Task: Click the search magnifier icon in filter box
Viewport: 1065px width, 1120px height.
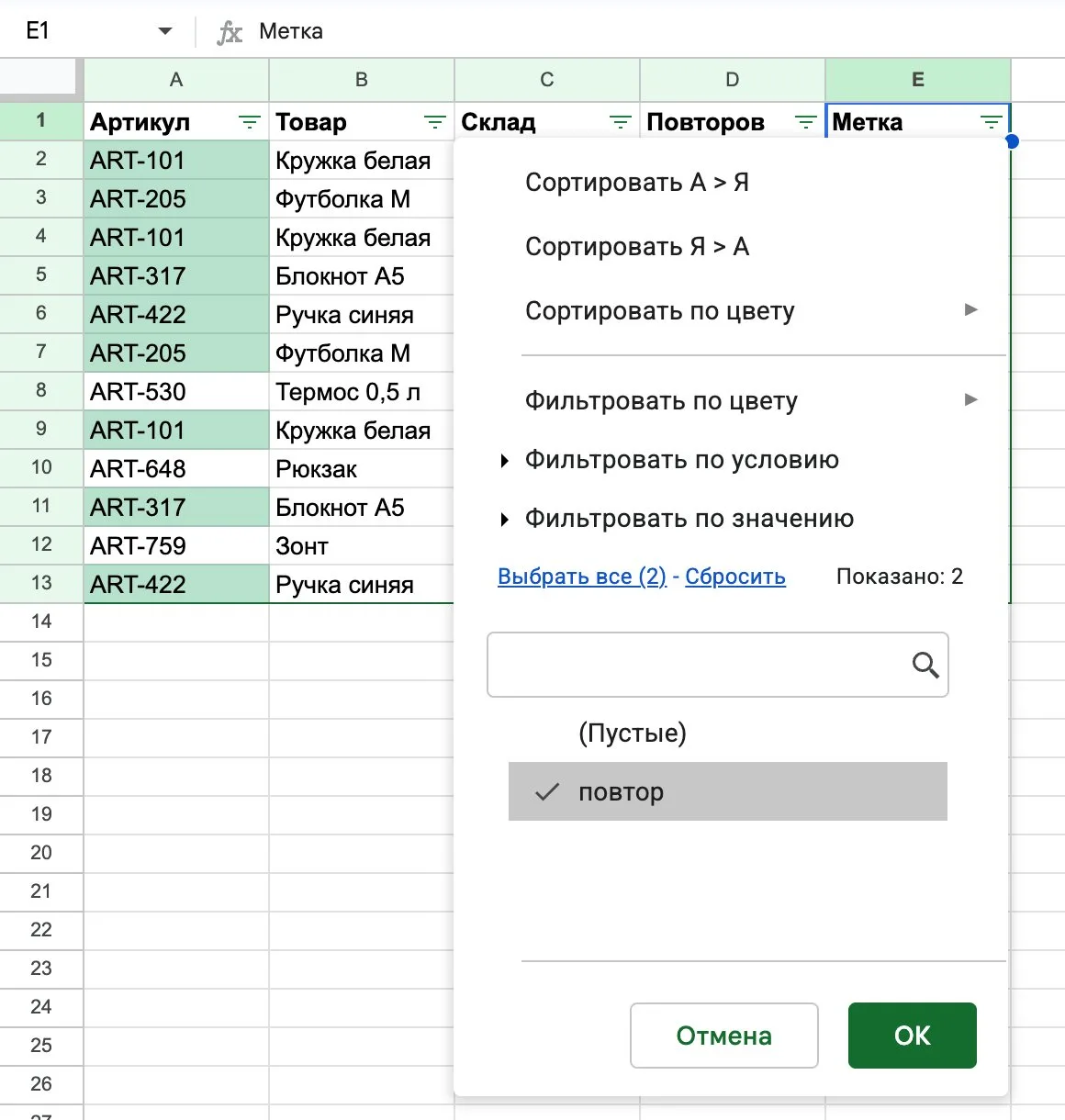Action: (x=925, y=665)
